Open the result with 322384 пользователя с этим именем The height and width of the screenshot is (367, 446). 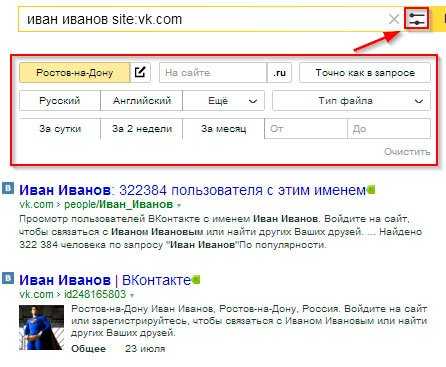pyautogui.click(x=192, y=190)
